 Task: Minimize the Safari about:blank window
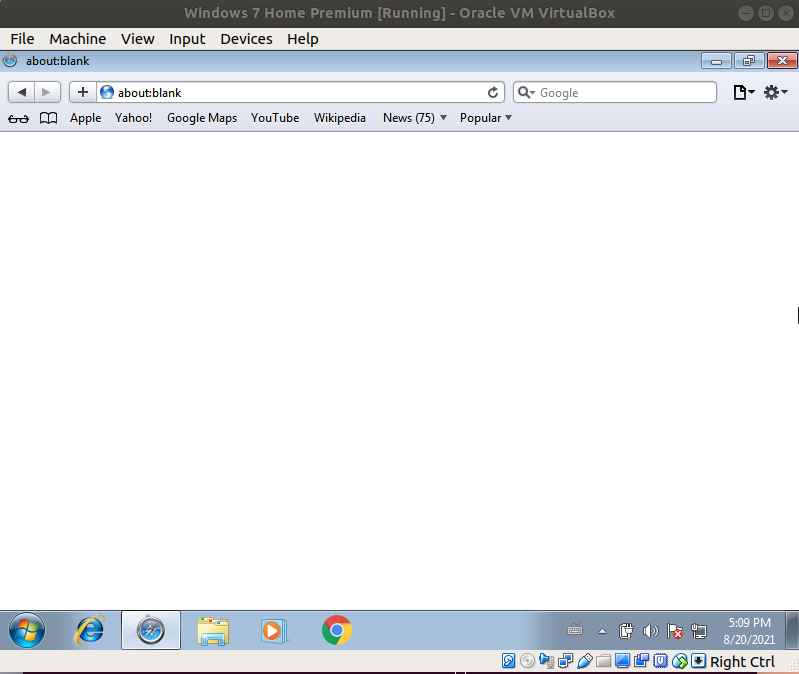(x=716, y=61)
